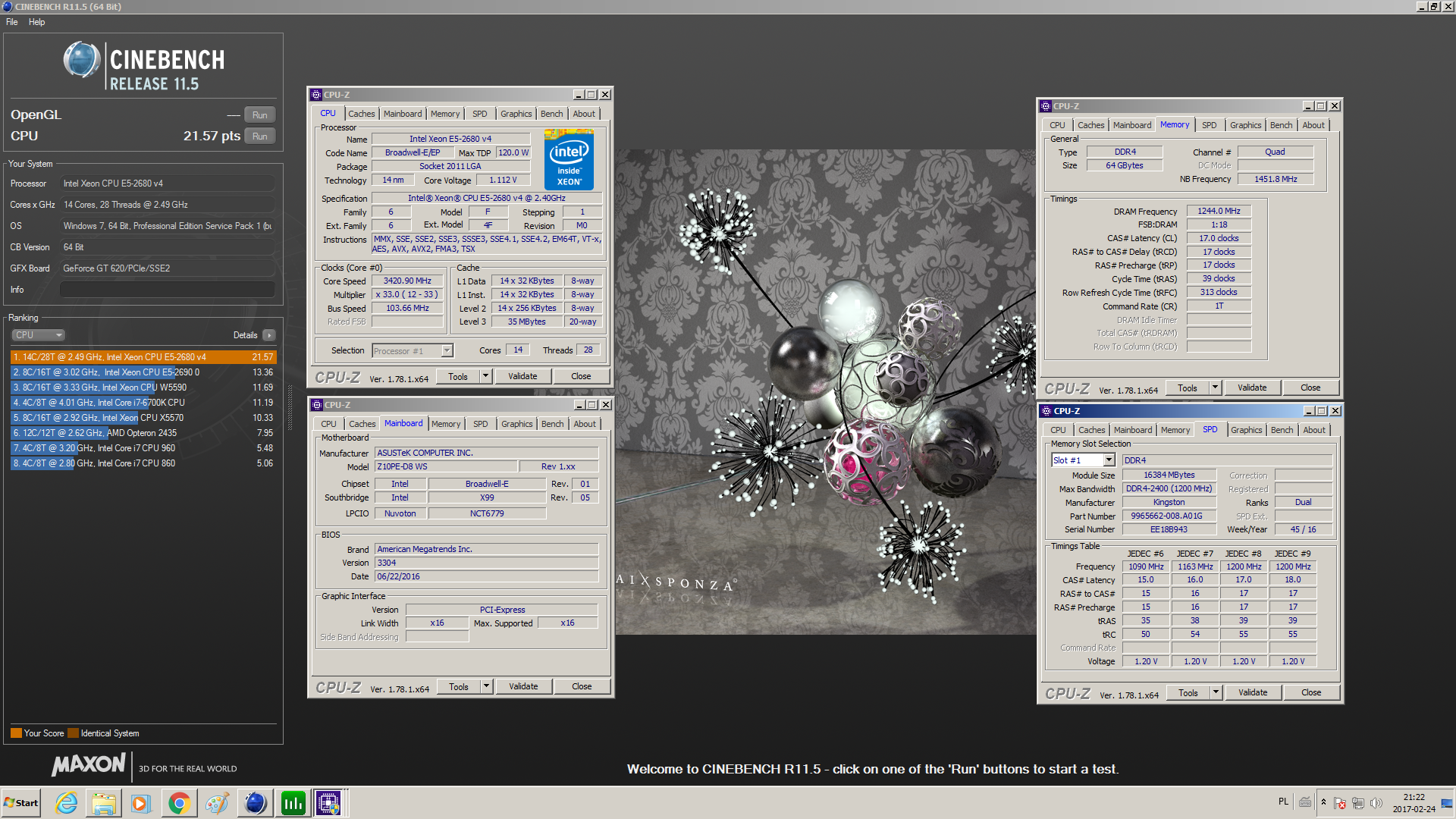Click the Core Speed 3420.90 MHz value
The width and height of the screenshot is (1456, 819).
pos(407,281)
